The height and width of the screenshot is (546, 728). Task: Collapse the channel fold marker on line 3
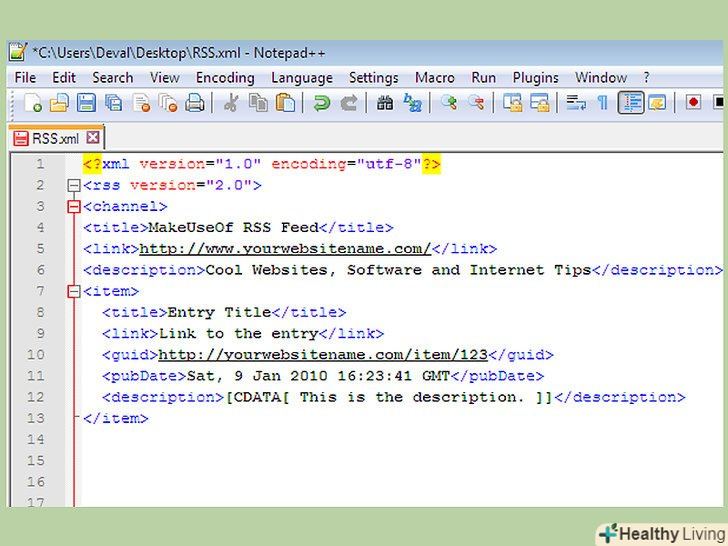[x=73, y=207]
